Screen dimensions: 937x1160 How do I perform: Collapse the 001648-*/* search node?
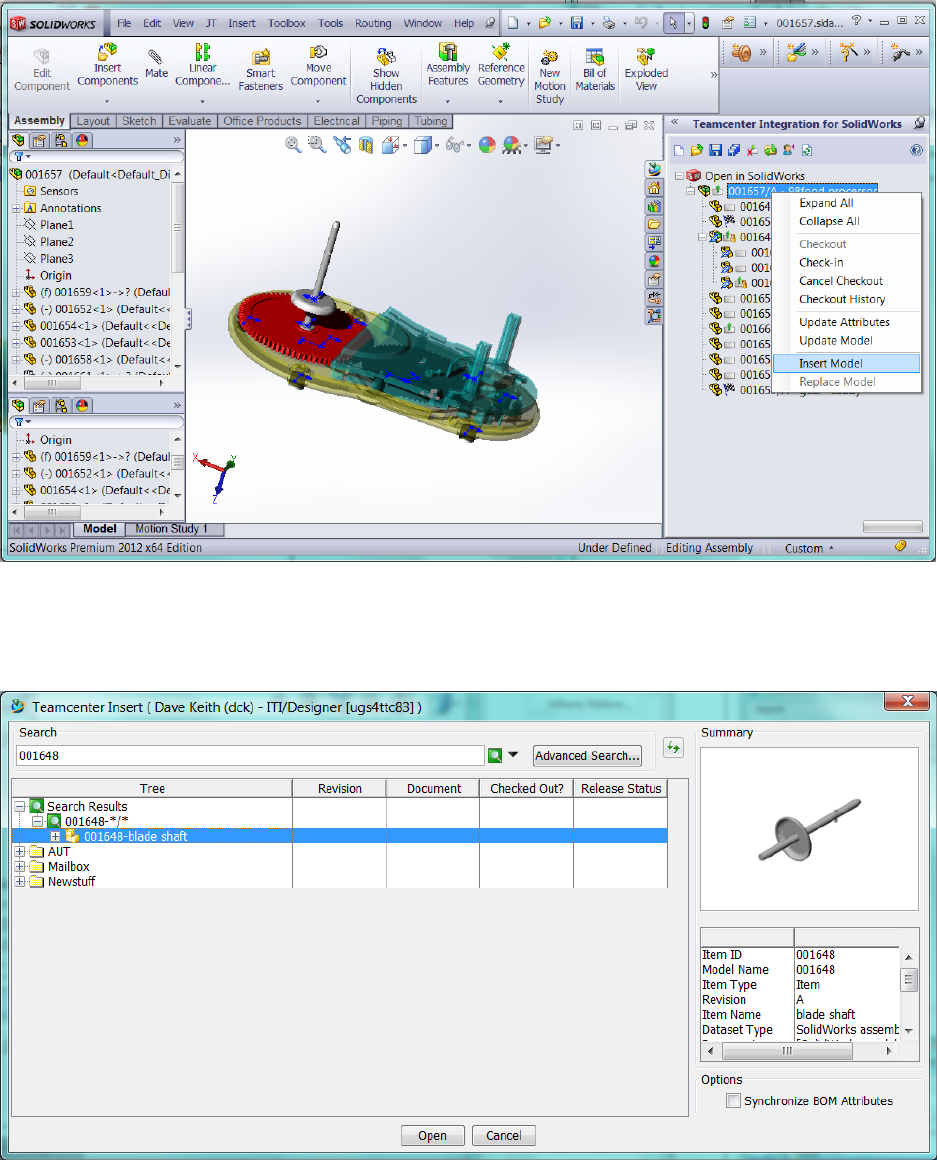(x=37, y=821)
